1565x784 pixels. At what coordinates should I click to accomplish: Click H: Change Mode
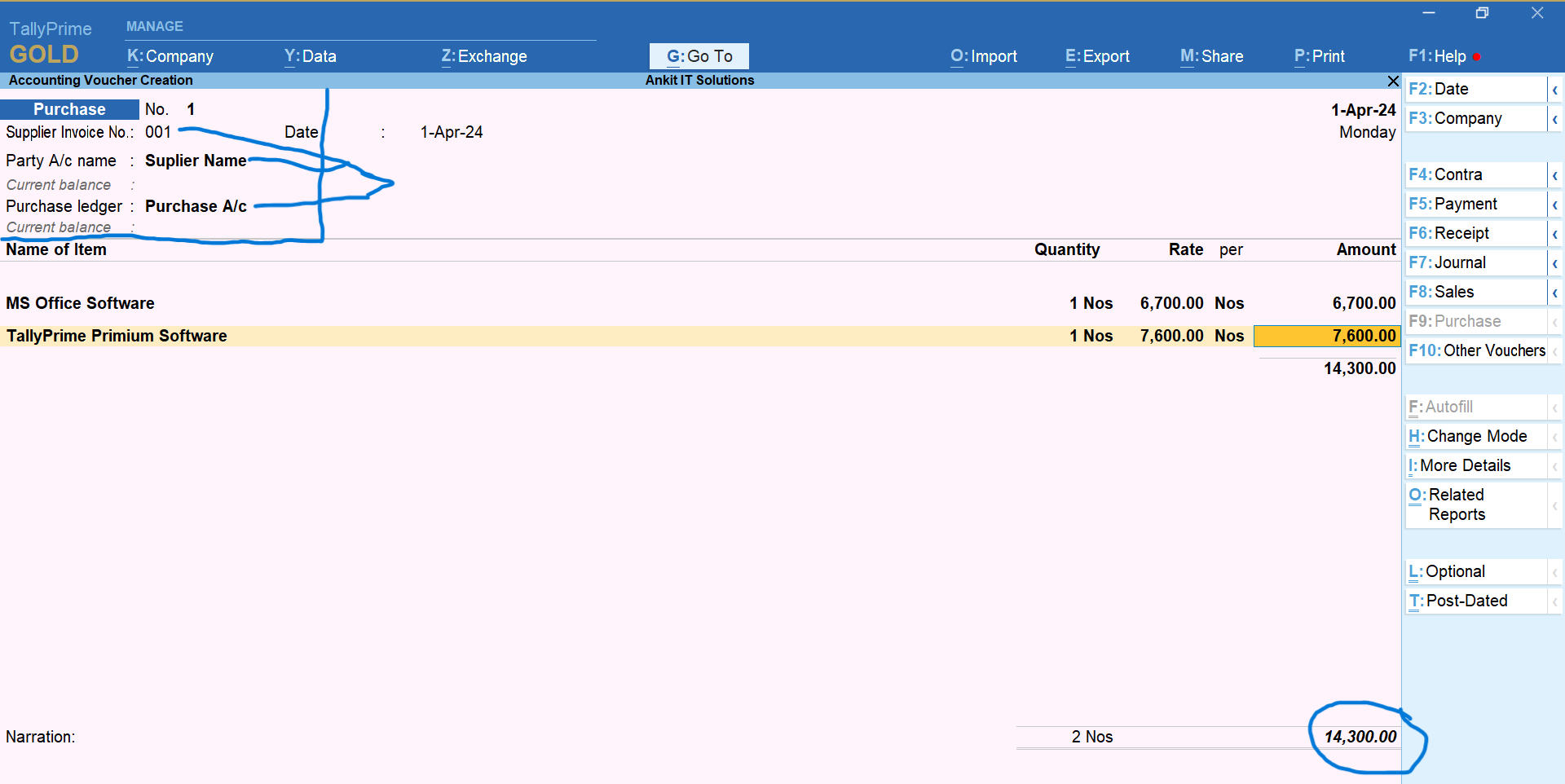coord(1475,436)
